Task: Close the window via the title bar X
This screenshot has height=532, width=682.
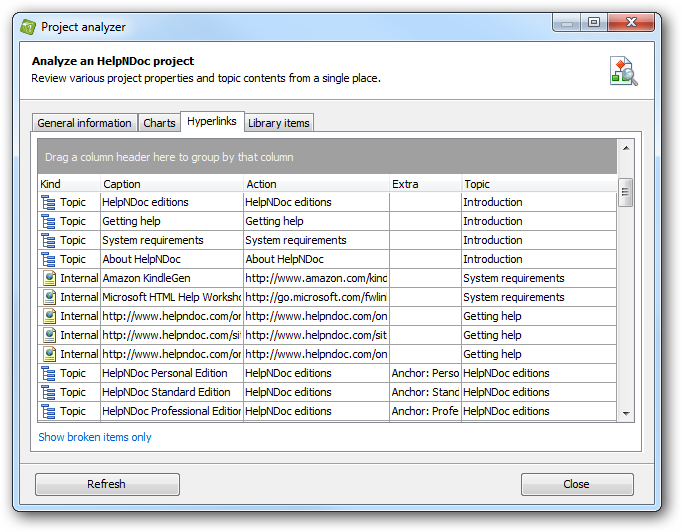Action: pyautogui.click(x=631, y=22)
